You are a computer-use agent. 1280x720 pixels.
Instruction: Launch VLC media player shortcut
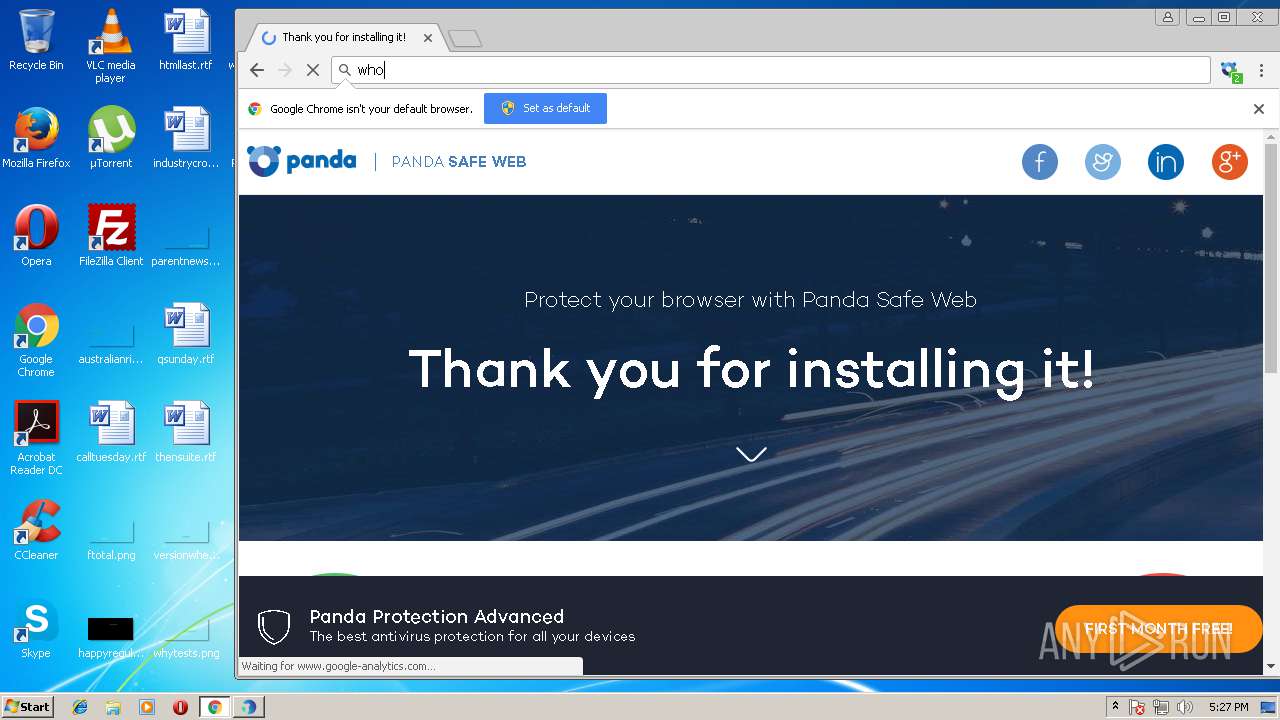click(110, 45)
